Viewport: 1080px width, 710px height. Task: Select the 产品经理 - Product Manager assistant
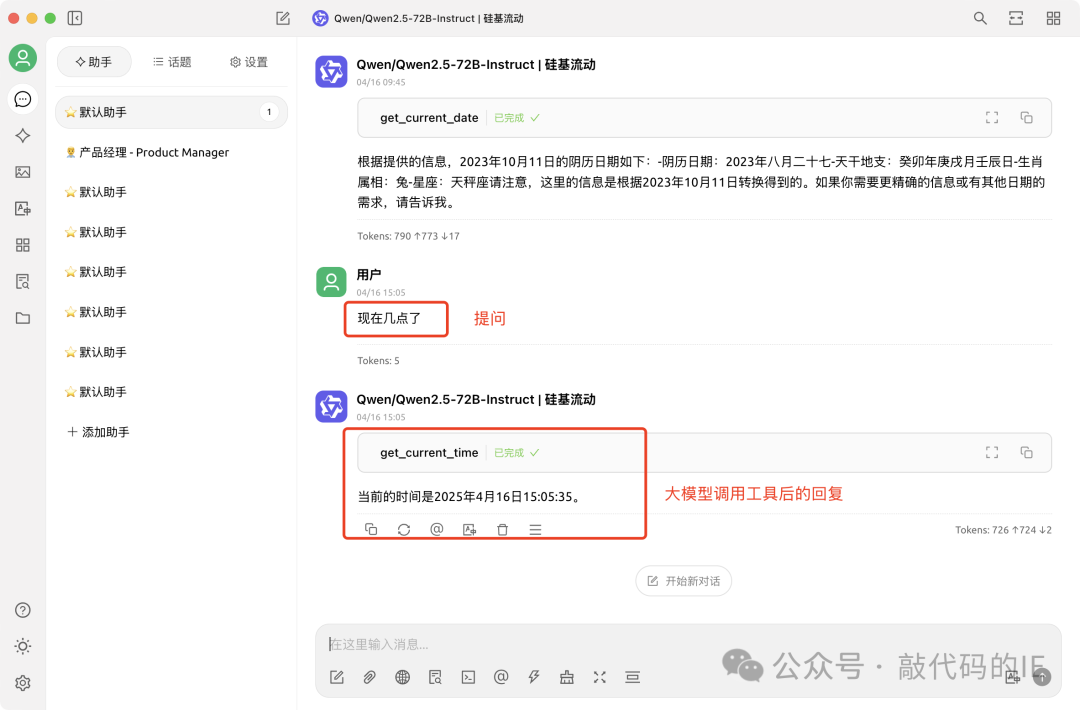click(171, 152)
